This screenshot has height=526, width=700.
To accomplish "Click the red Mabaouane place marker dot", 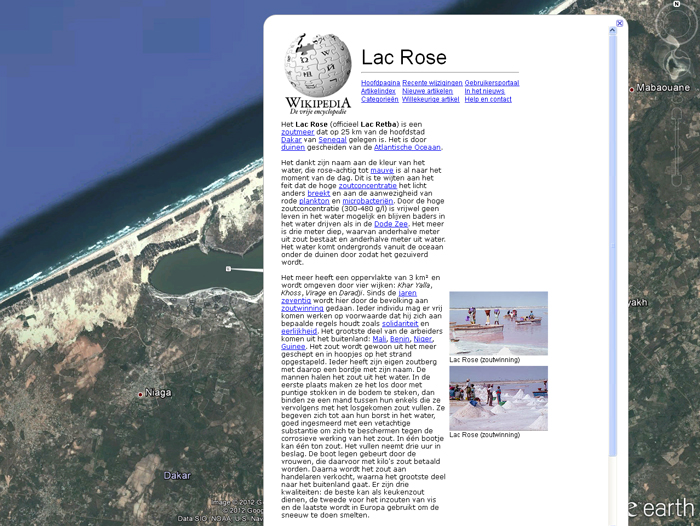I will [x=632, y=89].
